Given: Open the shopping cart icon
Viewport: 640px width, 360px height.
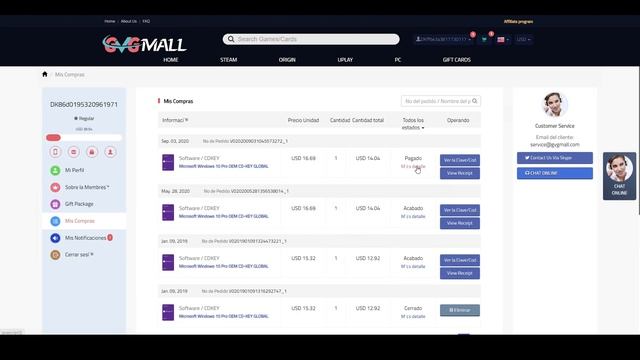Looking at the screenshot, I should pyautogui.click(x=484, y=40).
